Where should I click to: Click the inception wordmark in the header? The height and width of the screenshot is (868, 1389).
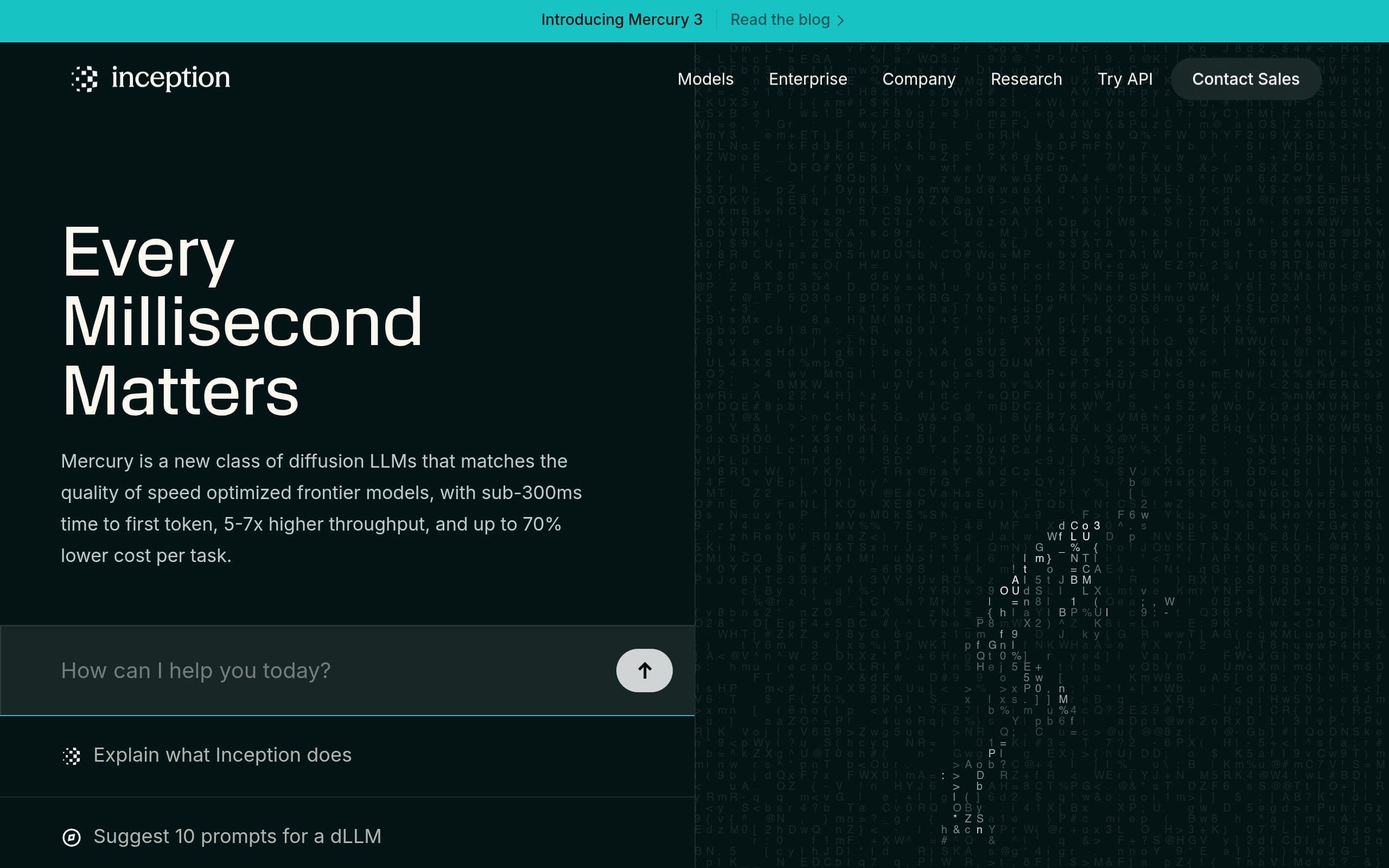pyautogui.click(x=170, y=78)
